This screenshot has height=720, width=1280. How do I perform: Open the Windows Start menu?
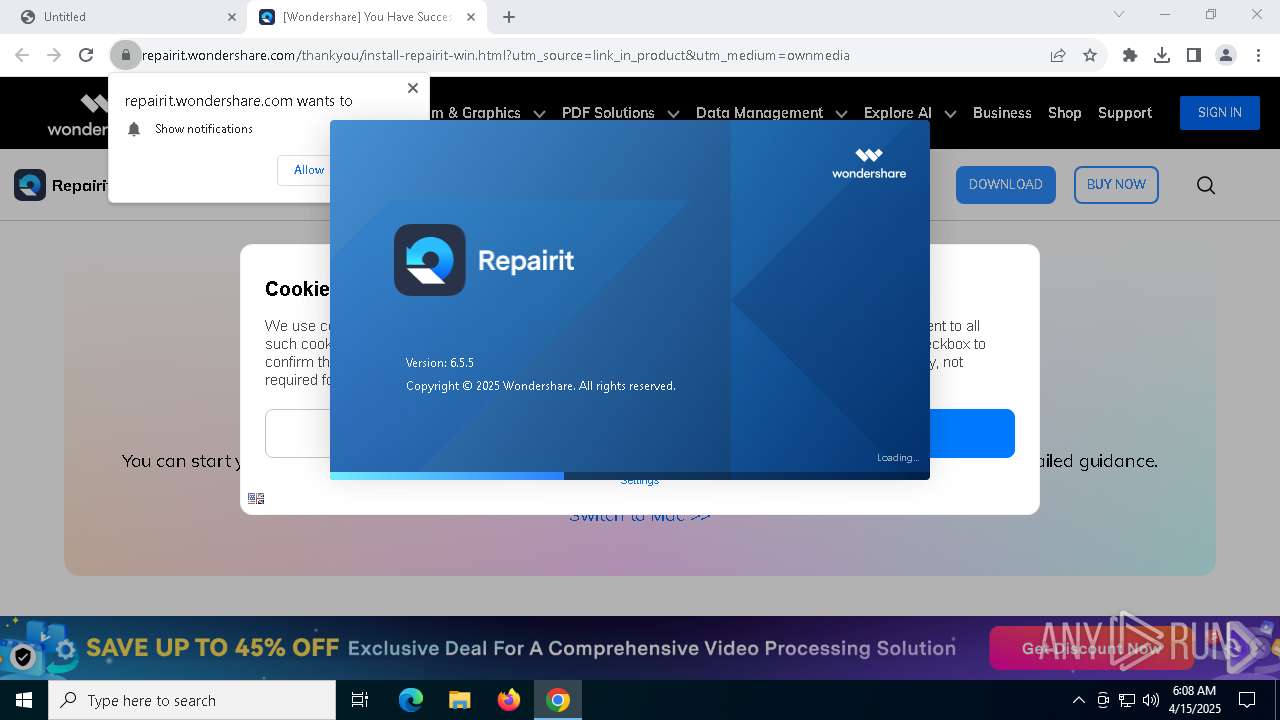pos(24,700)
